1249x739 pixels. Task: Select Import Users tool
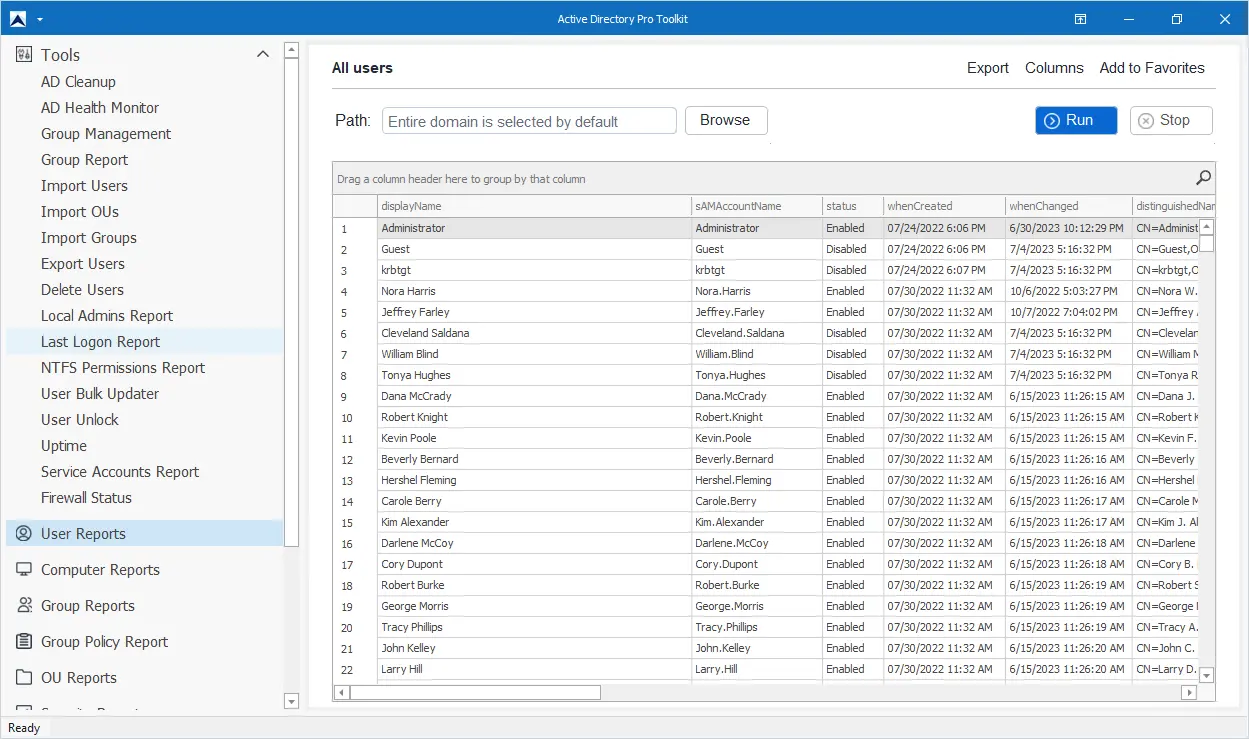tap(84, 186)
